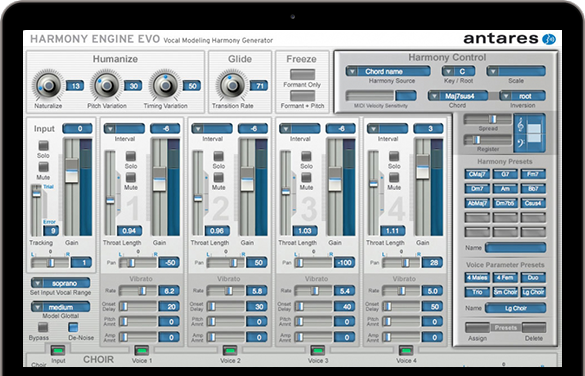Select the Dm7 harmony preset
The width and height of the screenshot is (585, 376).
coord(477,188)
